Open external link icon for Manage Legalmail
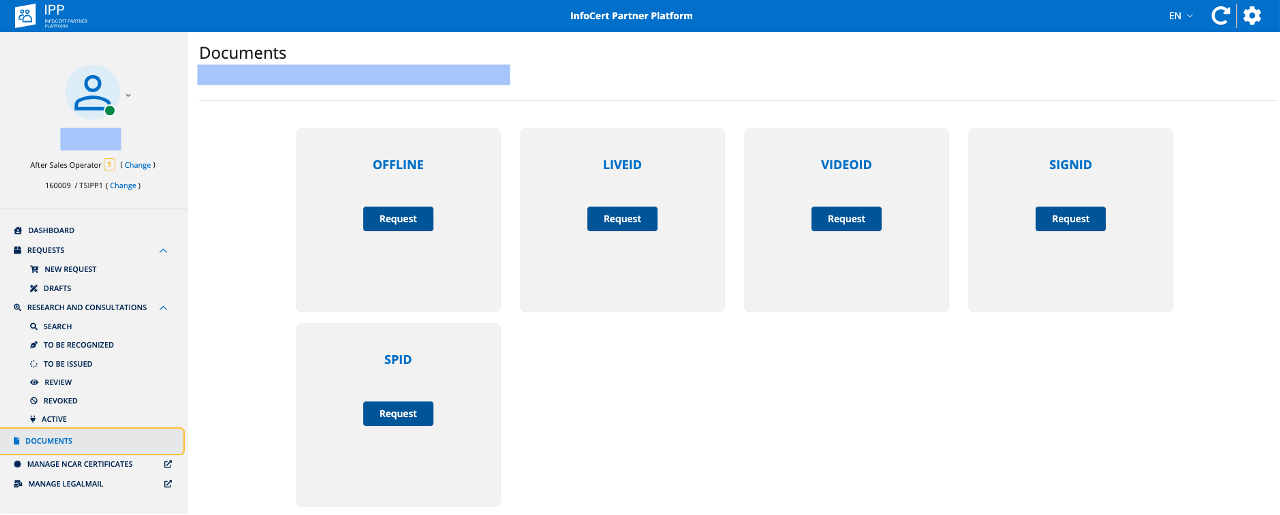The image size is (1280, 515). (168, 484)
